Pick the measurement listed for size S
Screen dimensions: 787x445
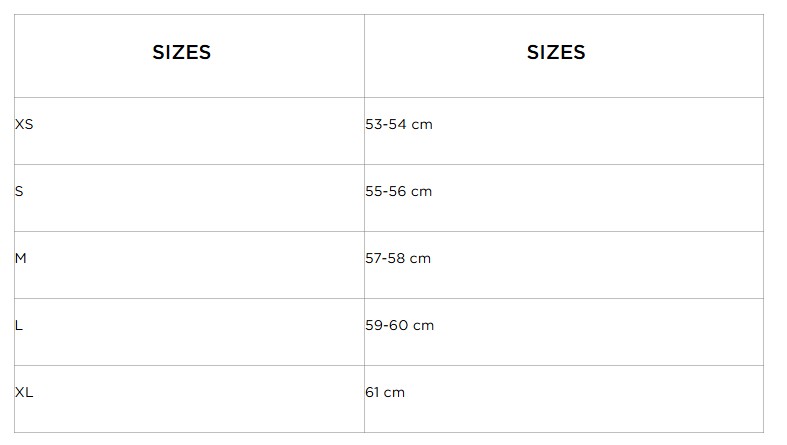(399, 191)
